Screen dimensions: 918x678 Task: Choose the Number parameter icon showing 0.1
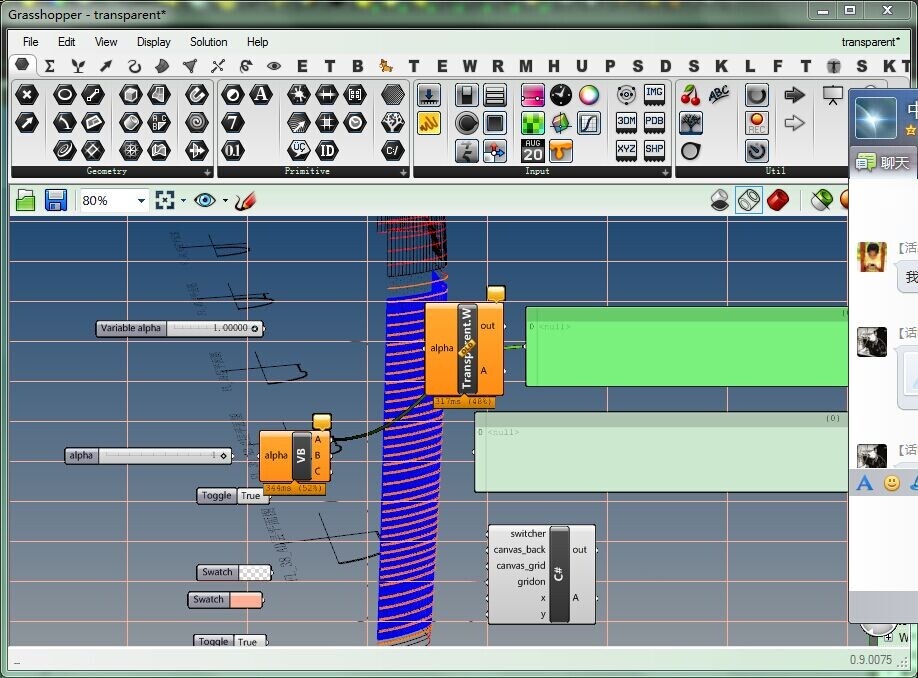pos(232,151)
